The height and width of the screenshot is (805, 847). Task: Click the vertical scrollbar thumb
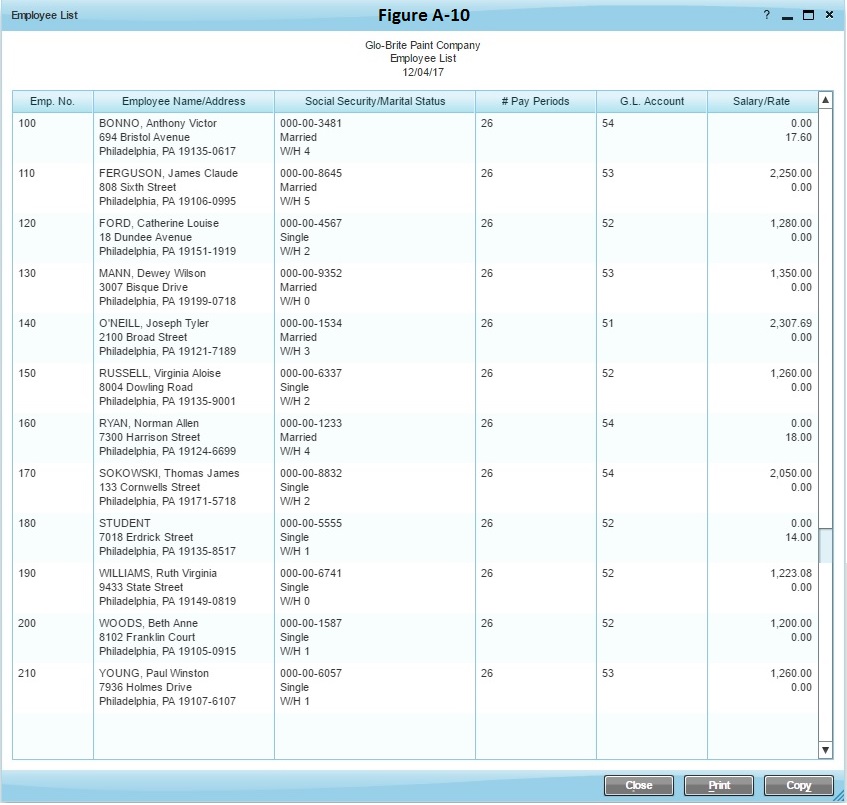(x=825, y=546)
